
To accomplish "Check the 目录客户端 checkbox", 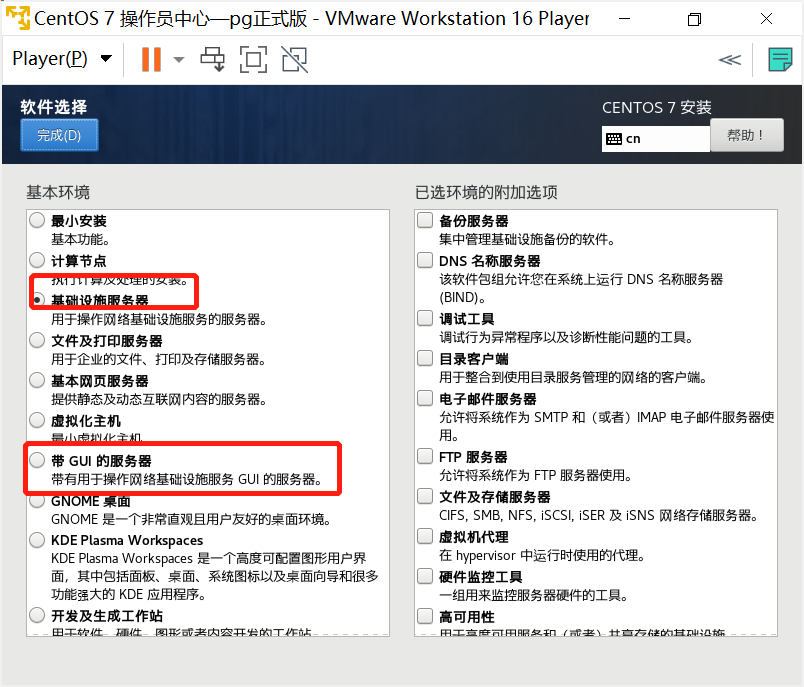I will pyautogui.click(x=425, y=358).
